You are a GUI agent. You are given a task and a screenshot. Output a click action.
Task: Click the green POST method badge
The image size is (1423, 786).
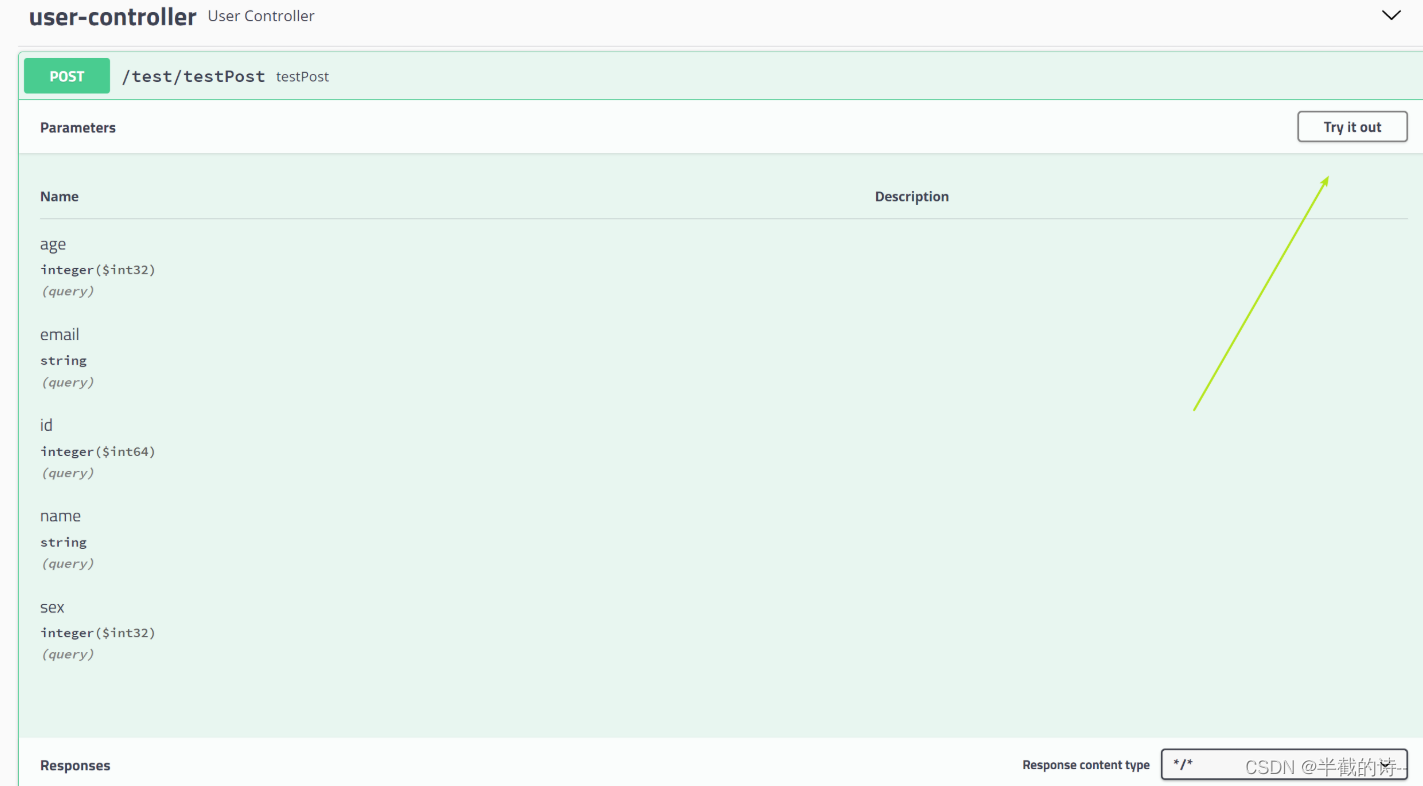[x=66, y=75]
